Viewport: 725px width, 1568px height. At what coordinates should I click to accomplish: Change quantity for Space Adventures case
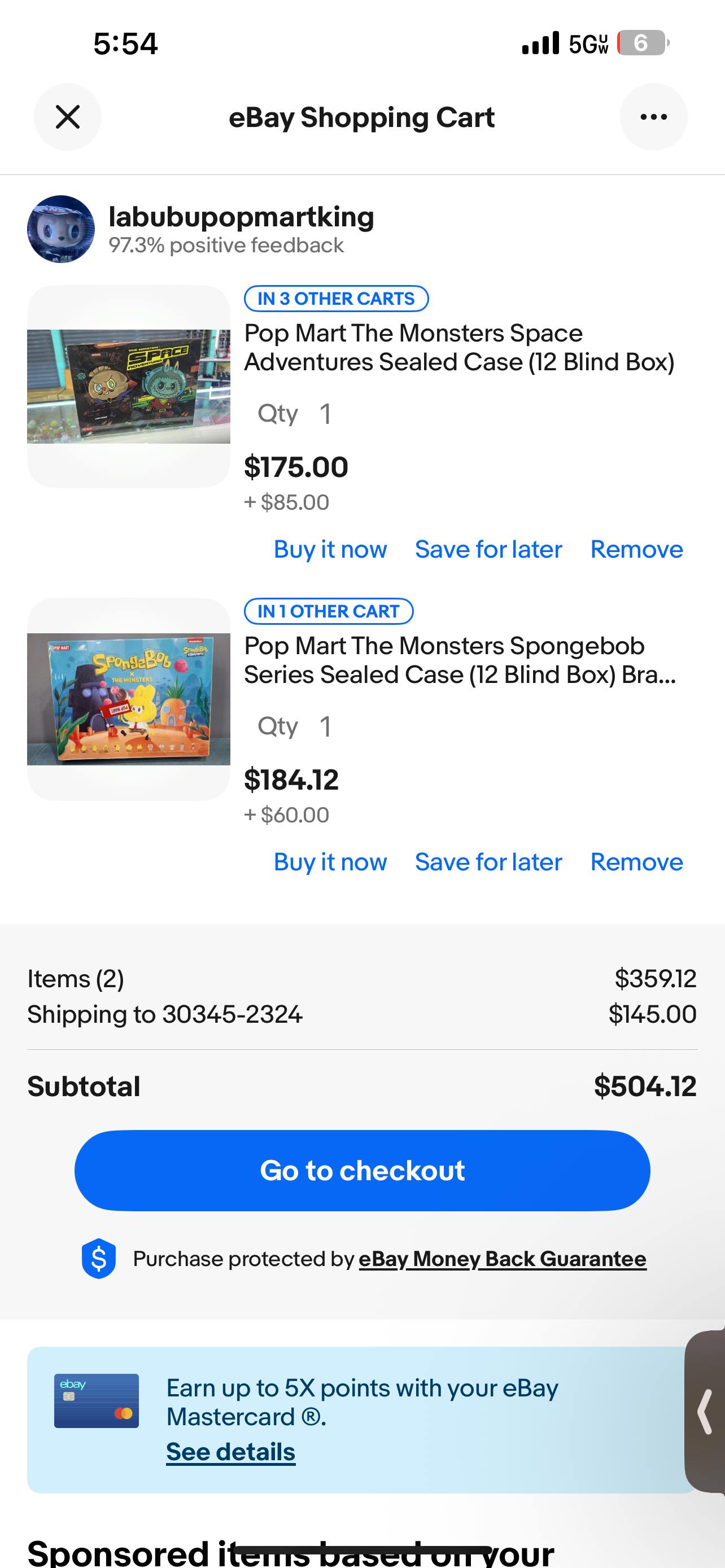[x=325, y=414]
